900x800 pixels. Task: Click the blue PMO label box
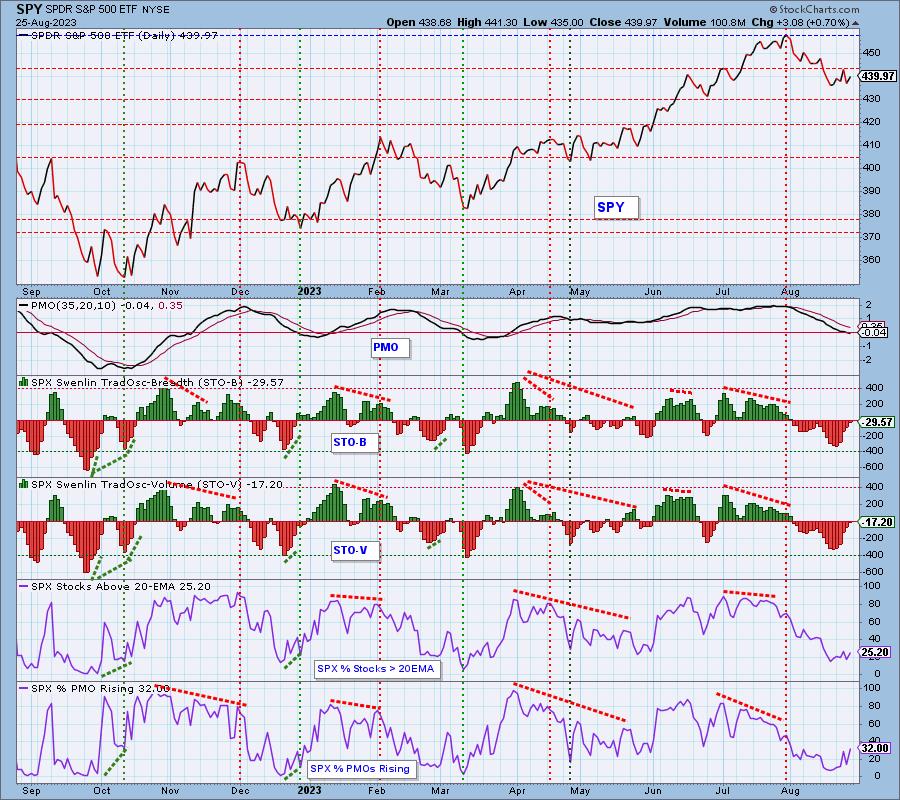(390, 348)
